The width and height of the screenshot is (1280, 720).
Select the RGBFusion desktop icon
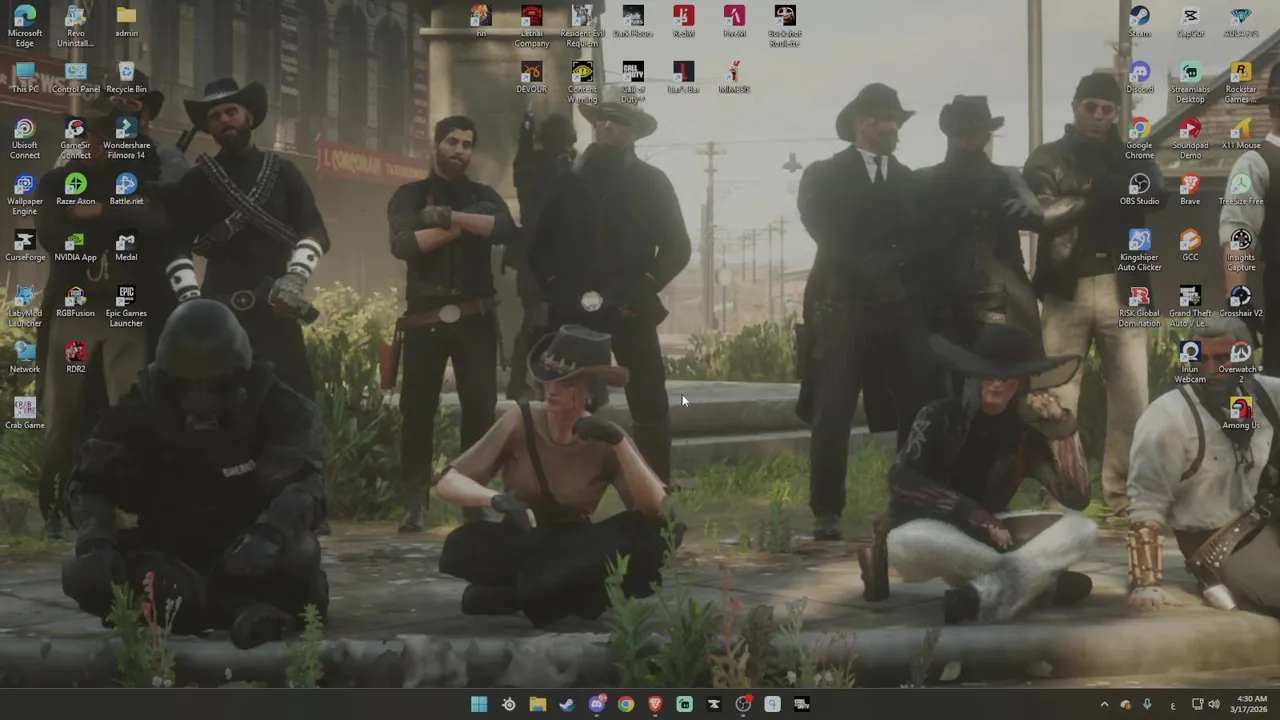click(x=75, y=302)
